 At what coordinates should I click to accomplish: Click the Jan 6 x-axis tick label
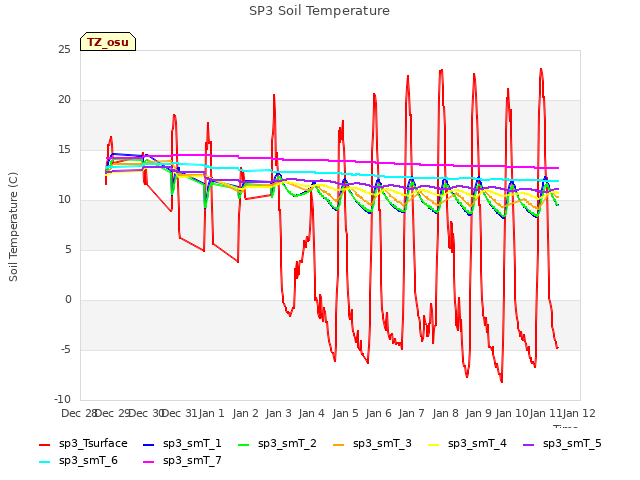click(379, 413)
